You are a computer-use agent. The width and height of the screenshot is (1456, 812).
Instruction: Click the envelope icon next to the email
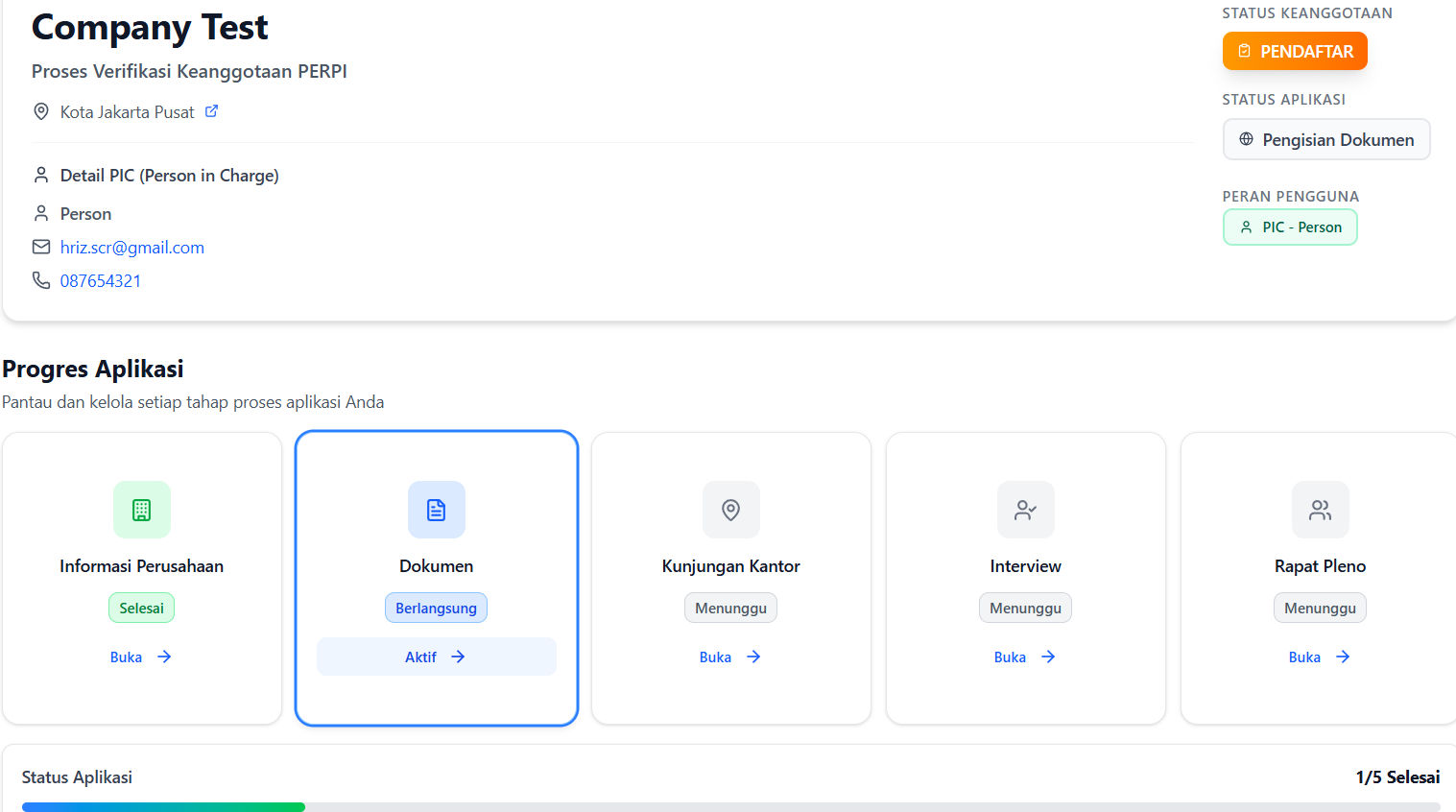click(x=41, y=248)
